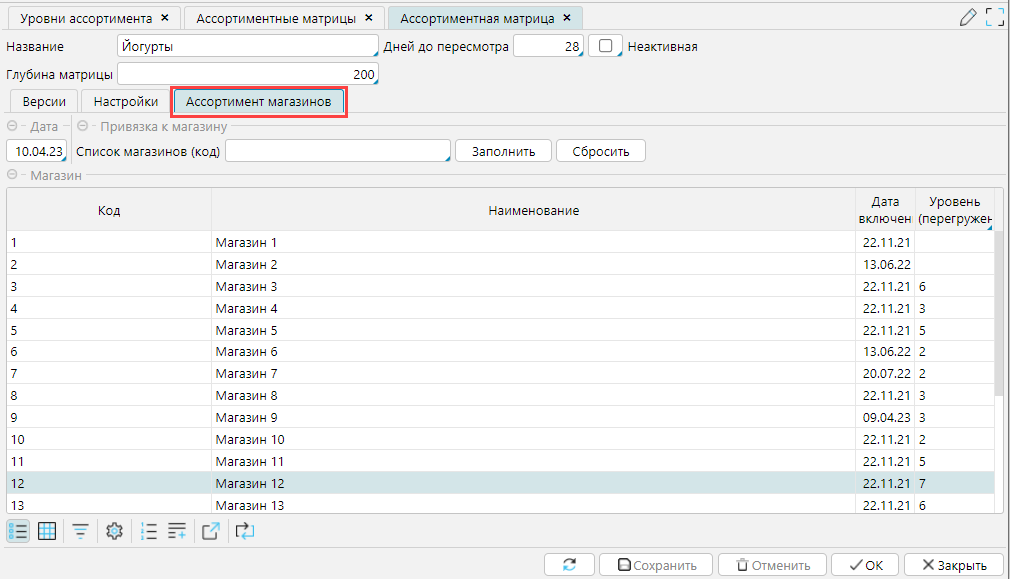1010x579 pixels.
Task: Click the Список магазинов (код) input field
Action: [337, 151]
